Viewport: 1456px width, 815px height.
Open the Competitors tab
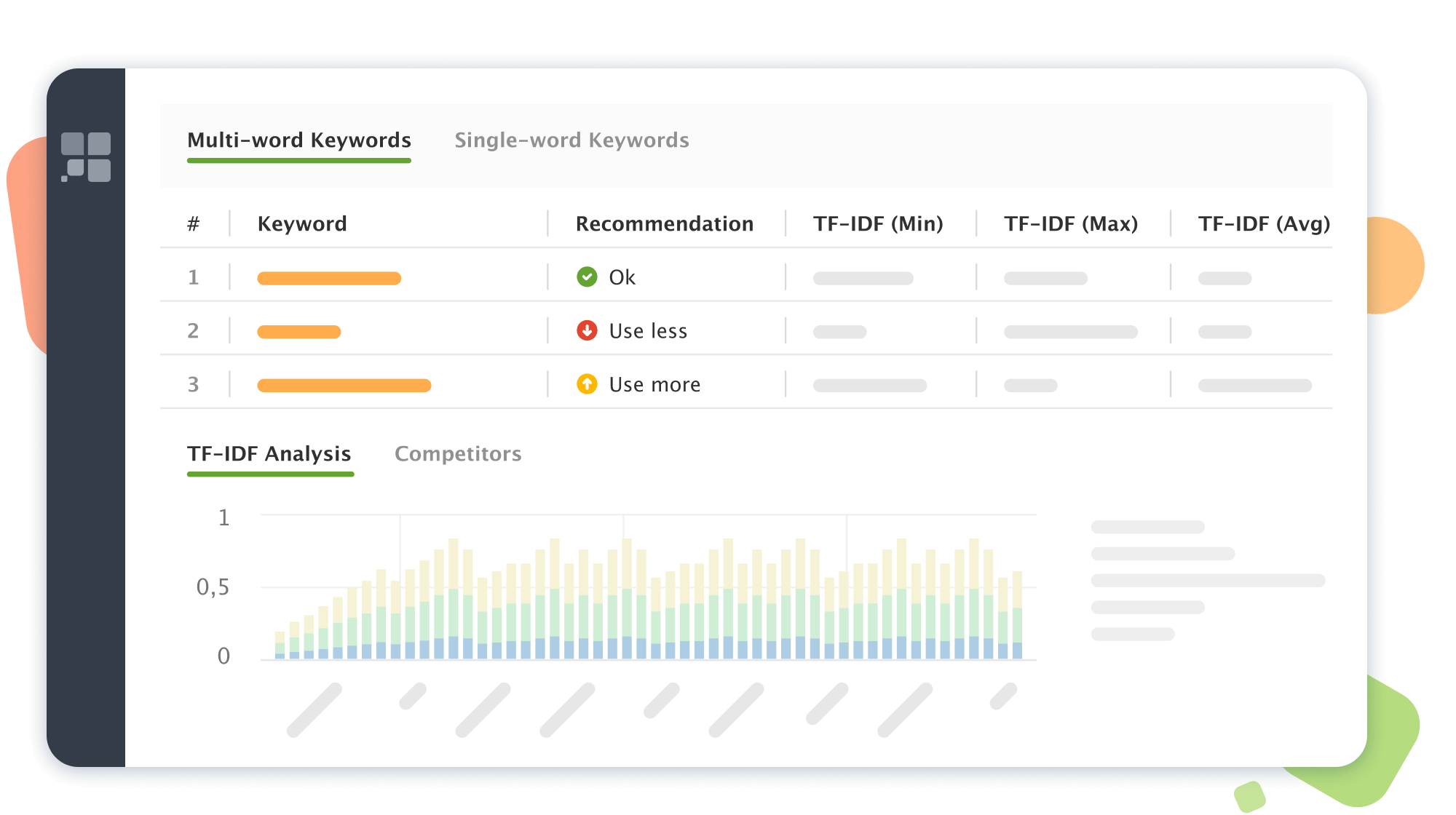(458, 453)
